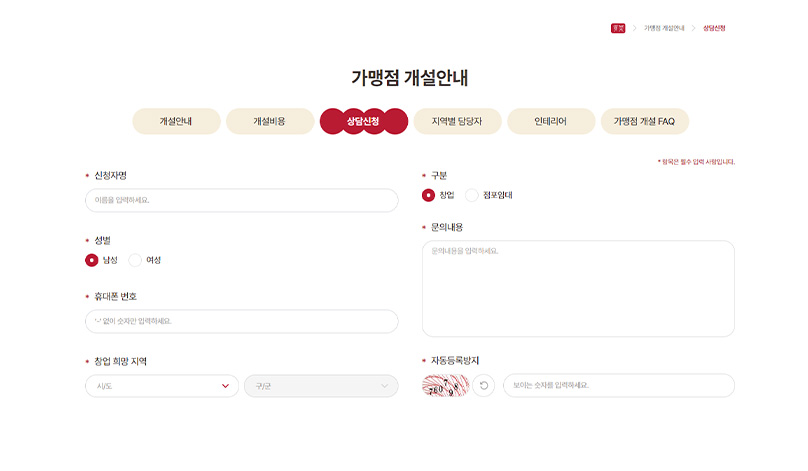This screenshot has height=471, width=808.
Task: Open the 가맹점 개설 FAQ tab
Action: pos(645,121)
